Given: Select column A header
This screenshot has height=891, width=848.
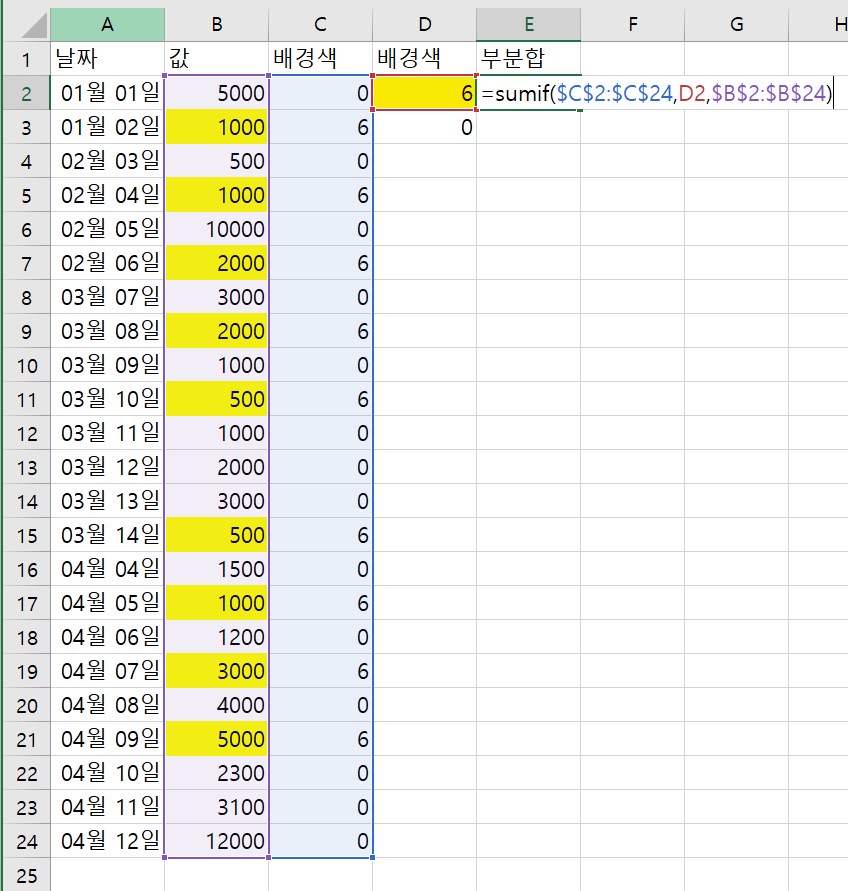Looking at the screenshot, I should tap(107, 25).
